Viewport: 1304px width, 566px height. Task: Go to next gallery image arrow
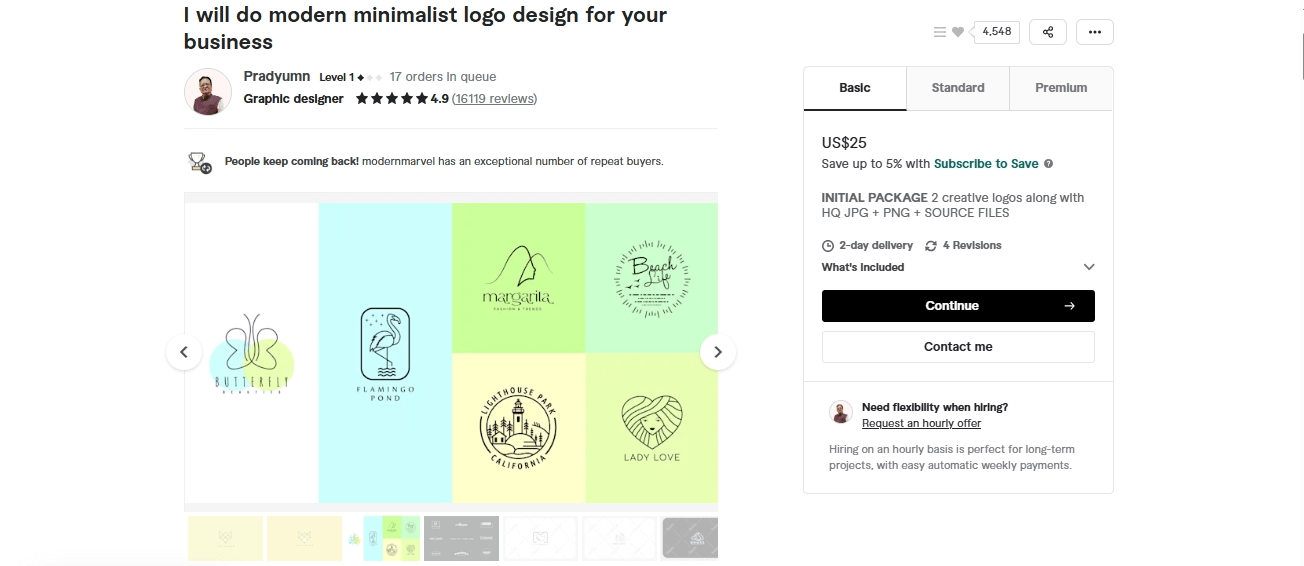[718, 352]
